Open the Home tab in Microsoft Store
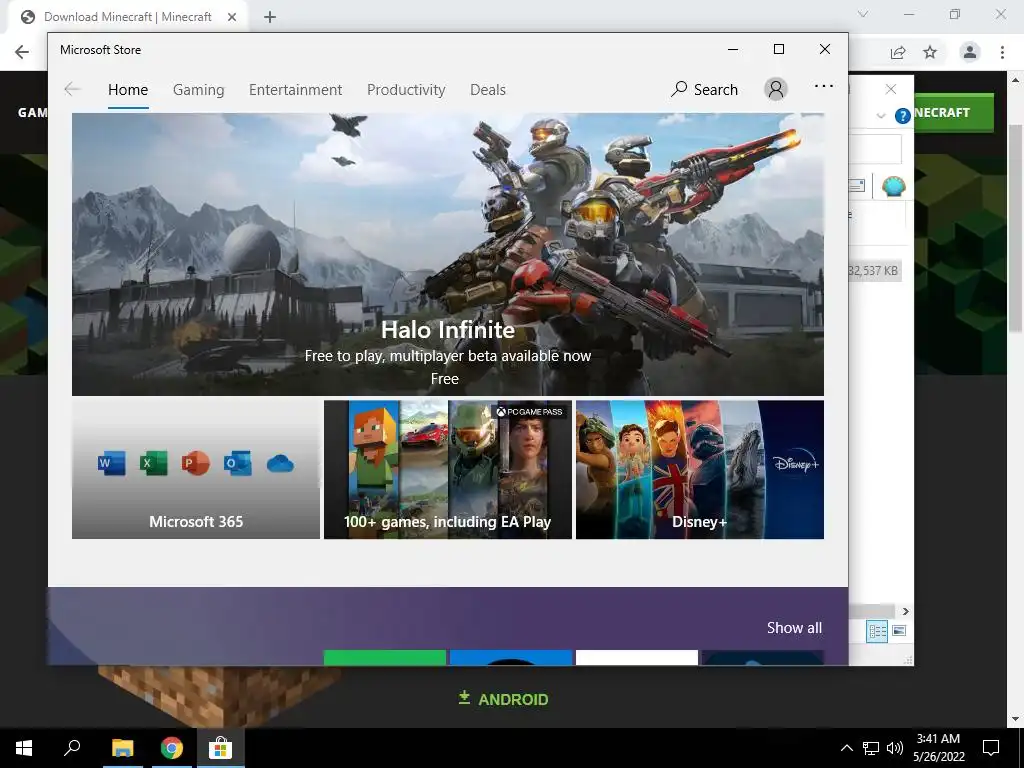The image size is (1024, 768). [128, 89]
